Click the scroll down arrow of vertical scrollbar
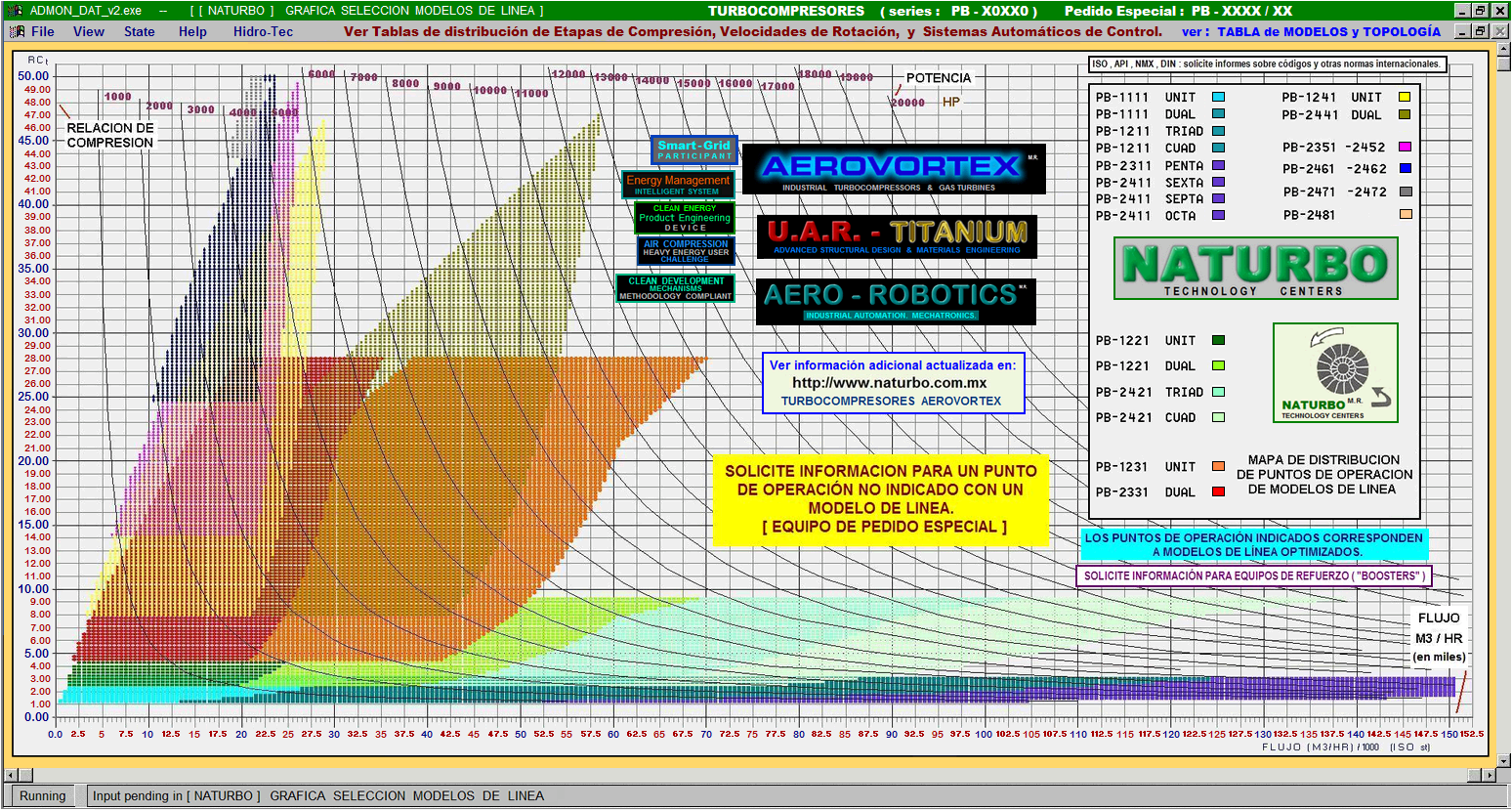 click(1503, 760)
